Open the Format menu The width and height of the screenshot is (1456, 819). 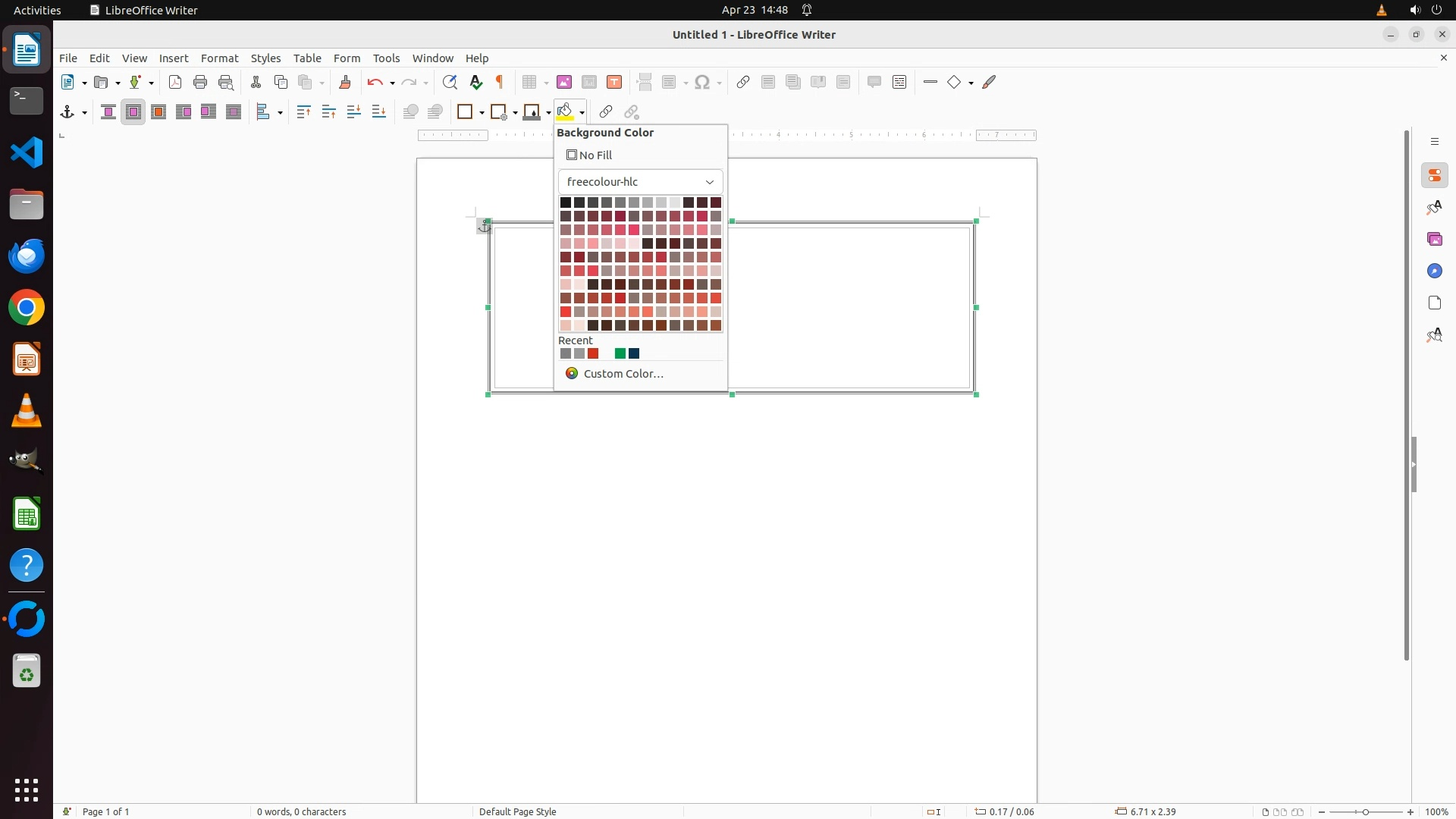pyautogui.click(x=219, y=58)
